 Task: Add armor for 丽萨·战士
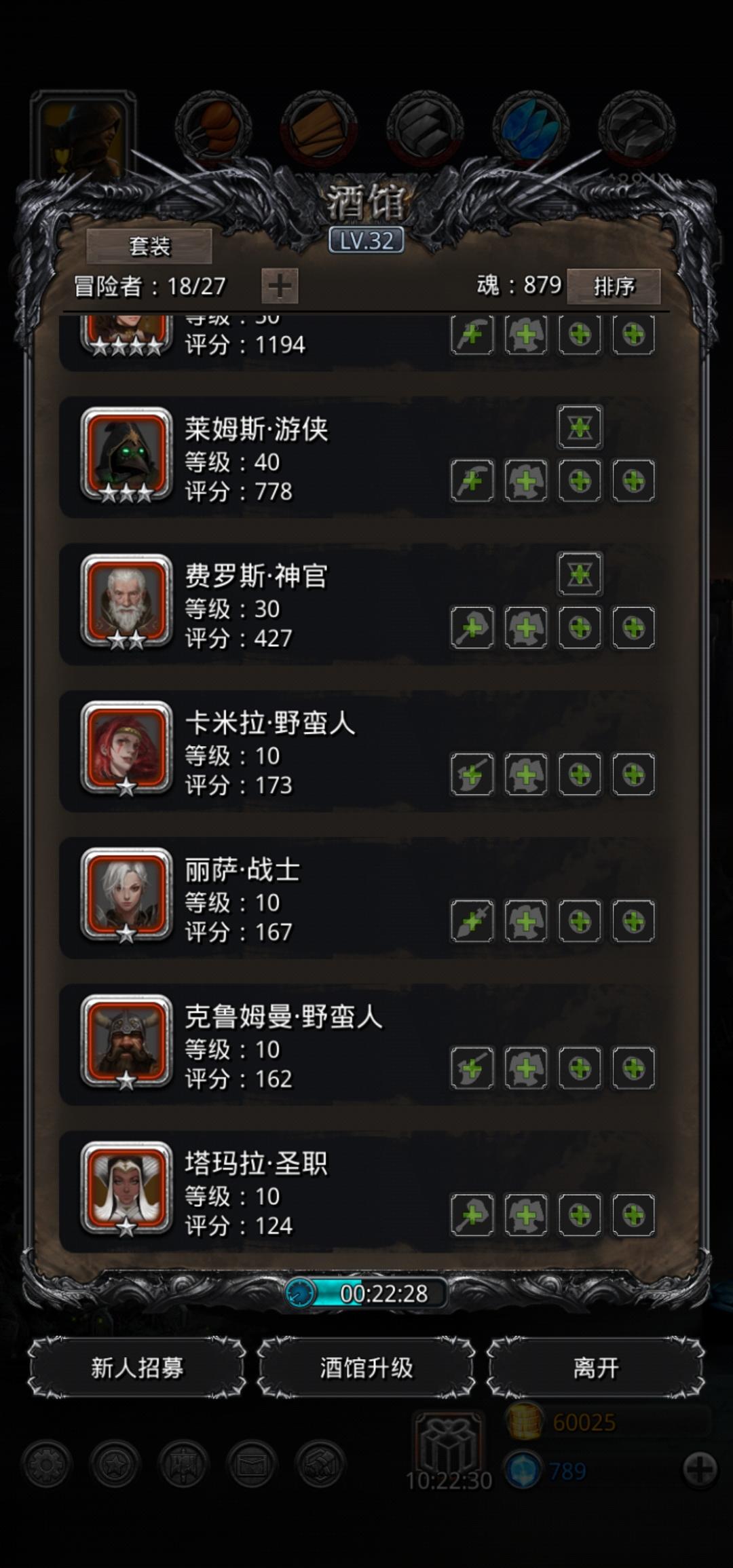coord(526,921)
